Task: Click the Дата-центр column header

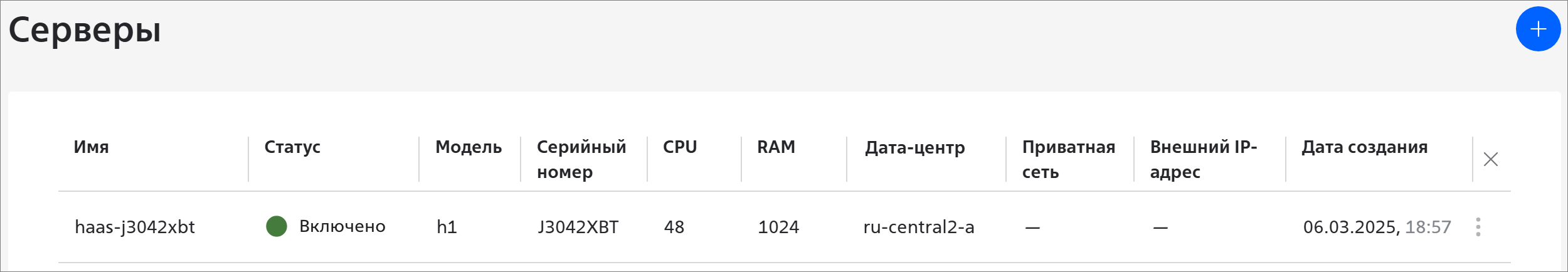Action: click(915, 148)
